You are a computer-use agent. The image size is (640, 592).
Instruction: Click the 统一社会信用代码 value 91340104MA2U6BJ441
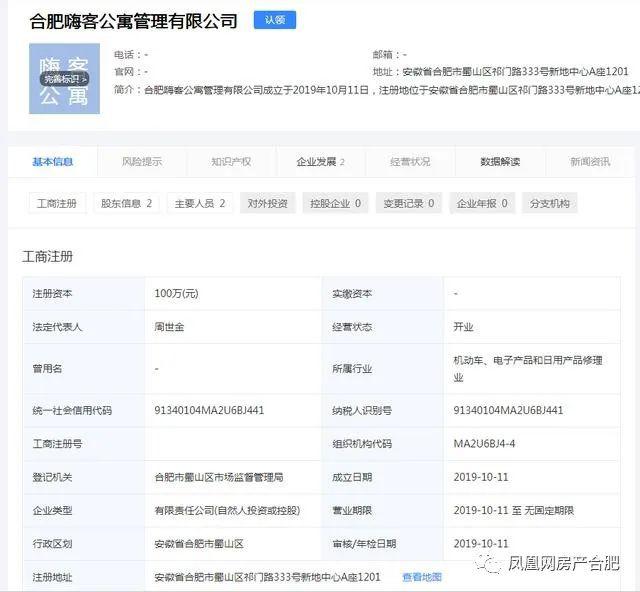[209, 410]
